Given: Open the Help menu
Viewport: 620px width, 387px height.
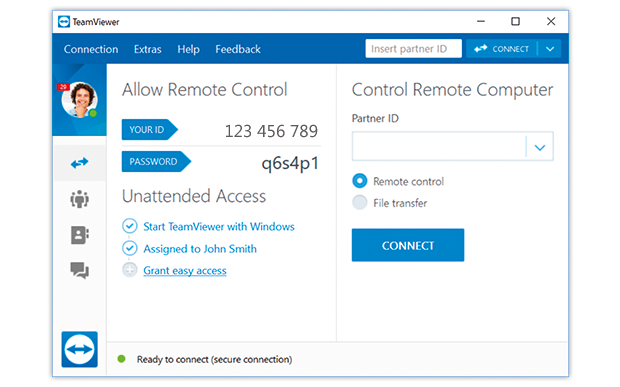Looking at the screenshot, I should click(188, 49).
